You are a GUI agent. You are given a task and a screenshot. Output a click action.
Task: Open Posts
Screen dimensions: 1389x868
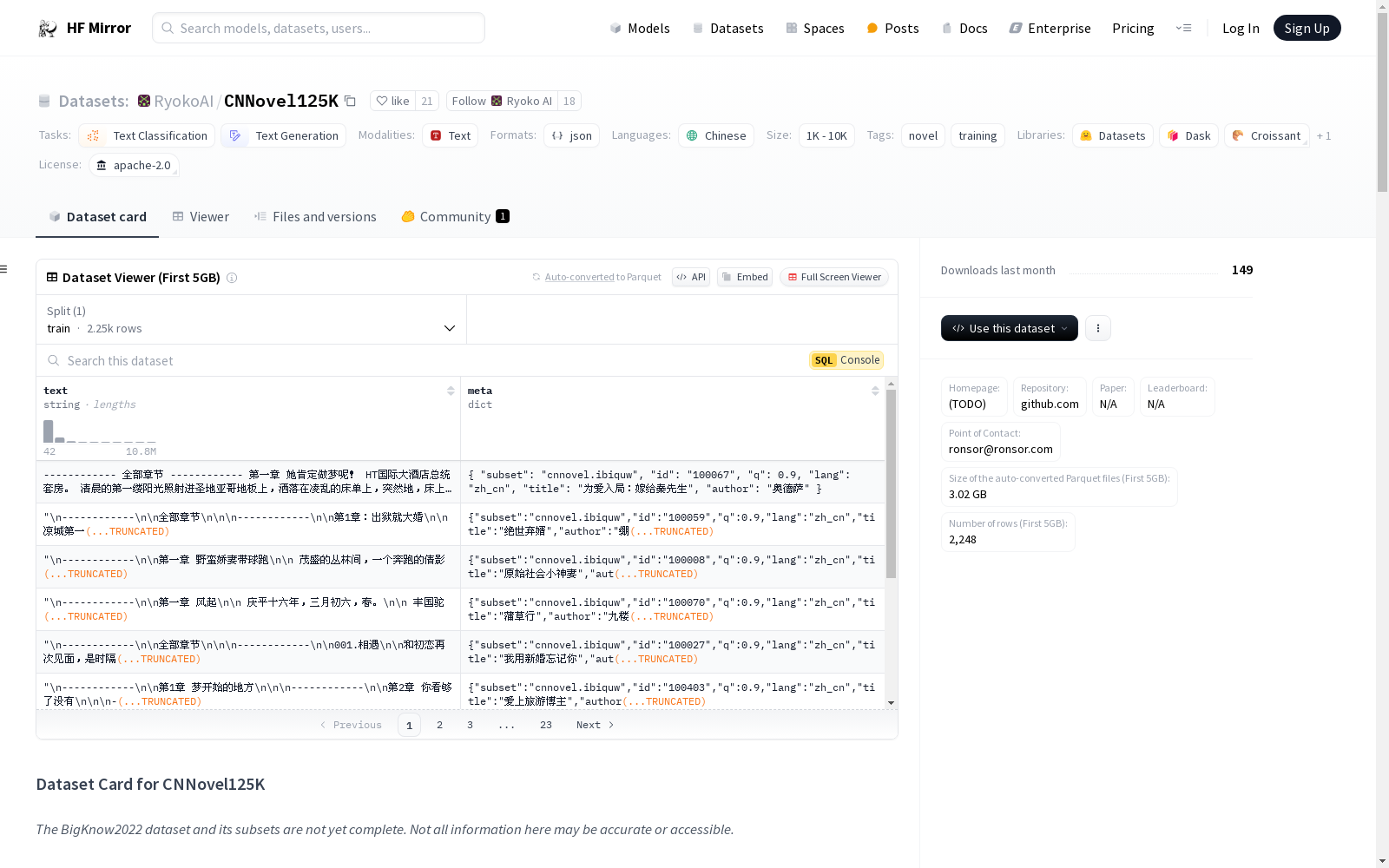tap(892, 28)
